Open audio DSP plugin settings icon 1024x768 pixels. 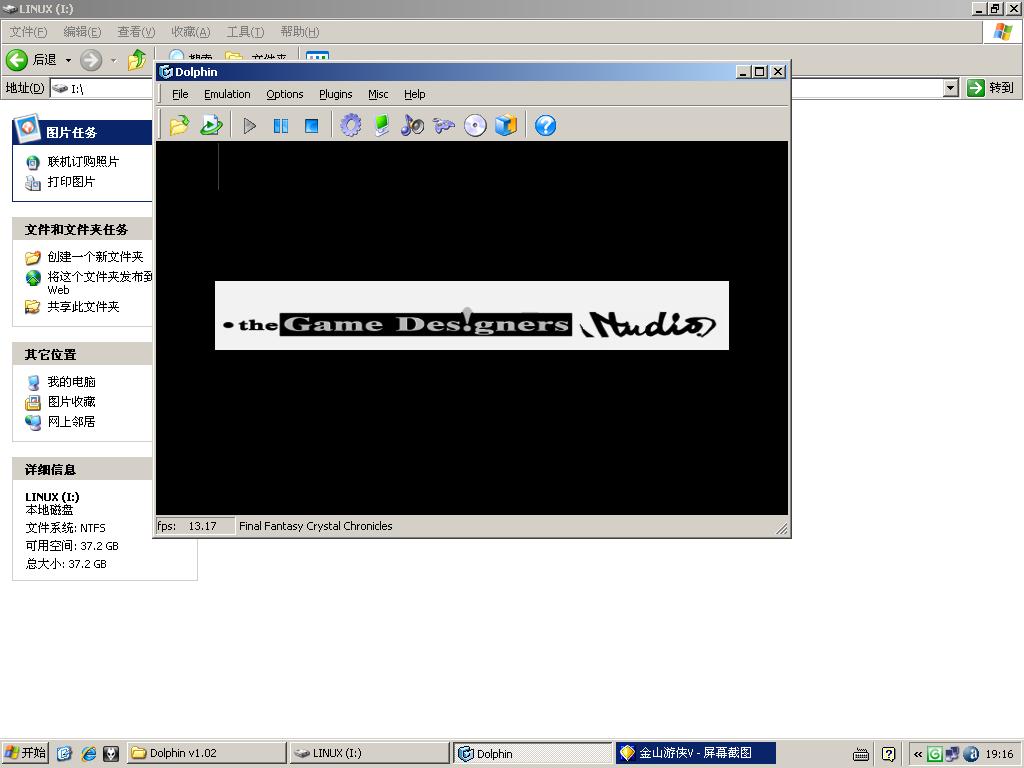pos(412,125)
